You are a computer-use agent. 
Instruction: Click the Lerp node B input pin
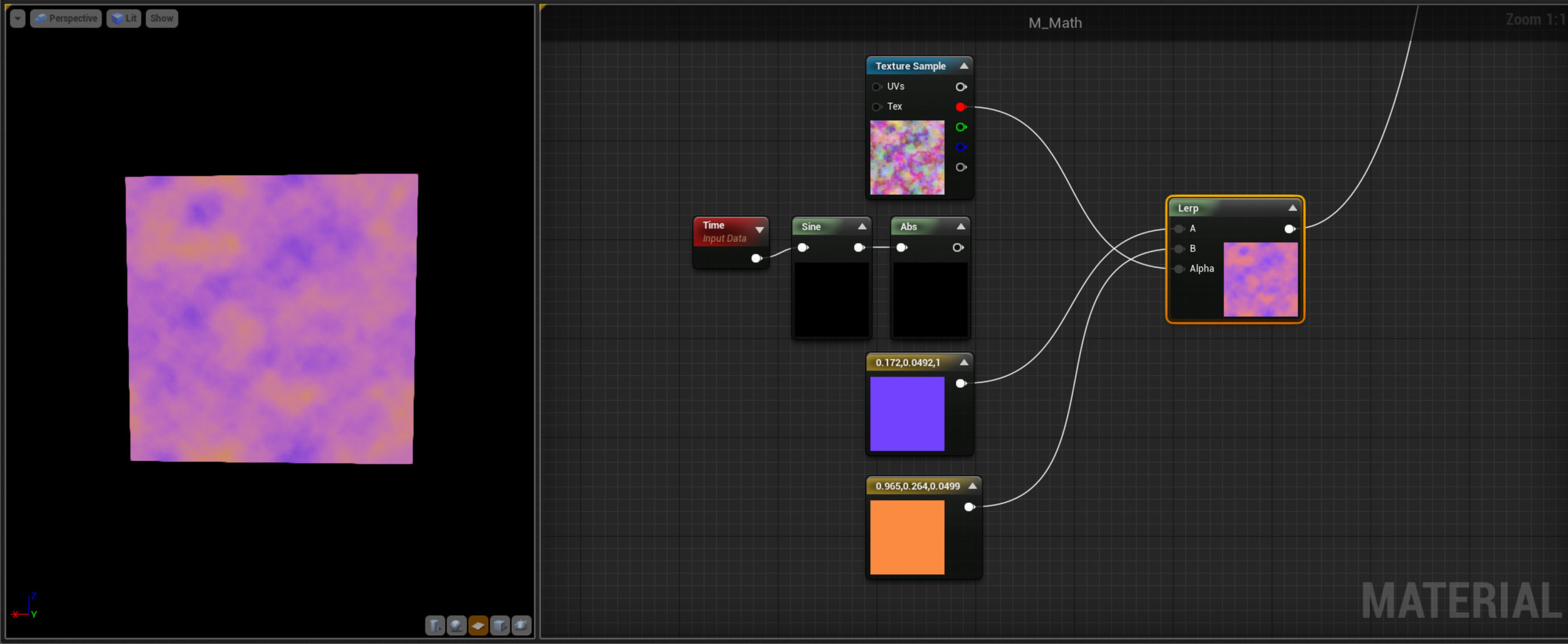[x=1179, y=249]
